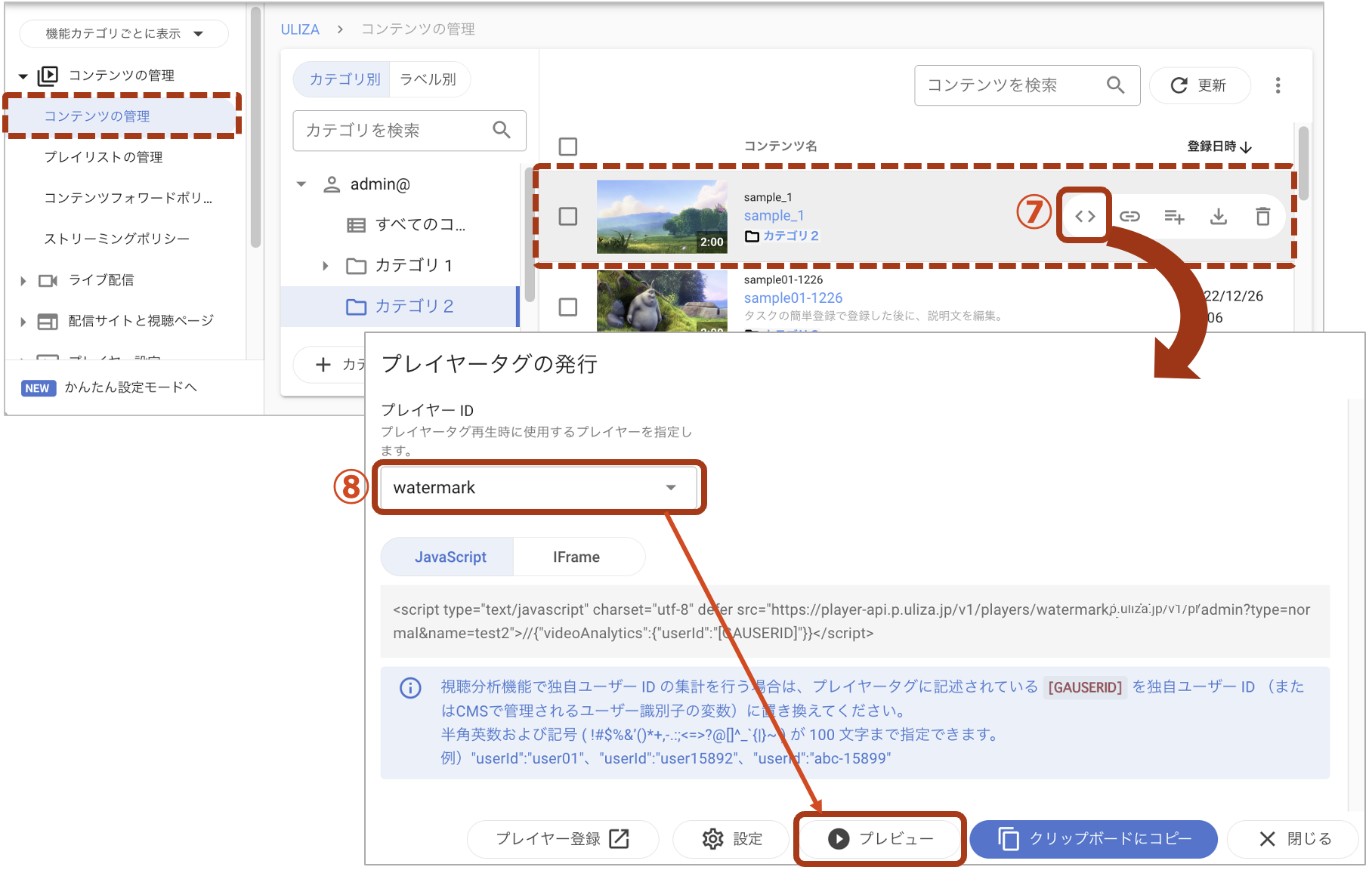This screenshot has width=1372, height=870.
Task: Click かんたん設定モードへ link
Action: tap(131, 387)
